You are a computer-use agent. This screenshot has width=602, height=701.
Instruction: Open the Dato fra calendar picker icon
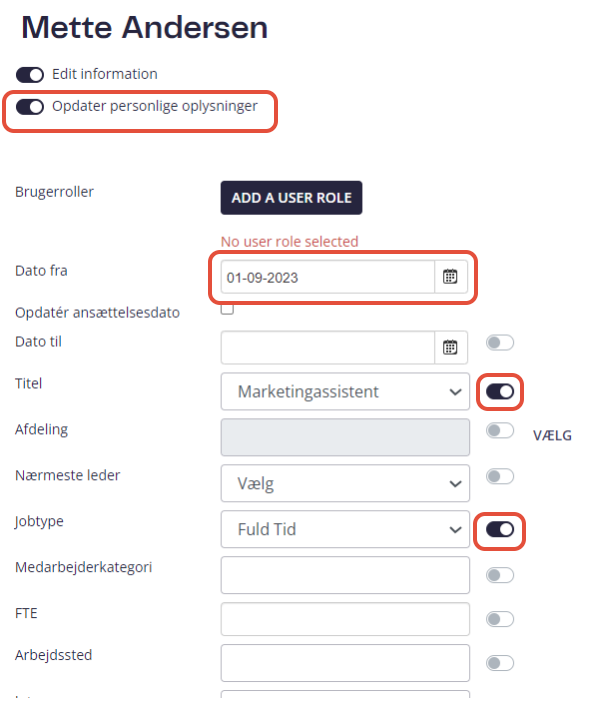pyautogui.click(x=450, y=277)
